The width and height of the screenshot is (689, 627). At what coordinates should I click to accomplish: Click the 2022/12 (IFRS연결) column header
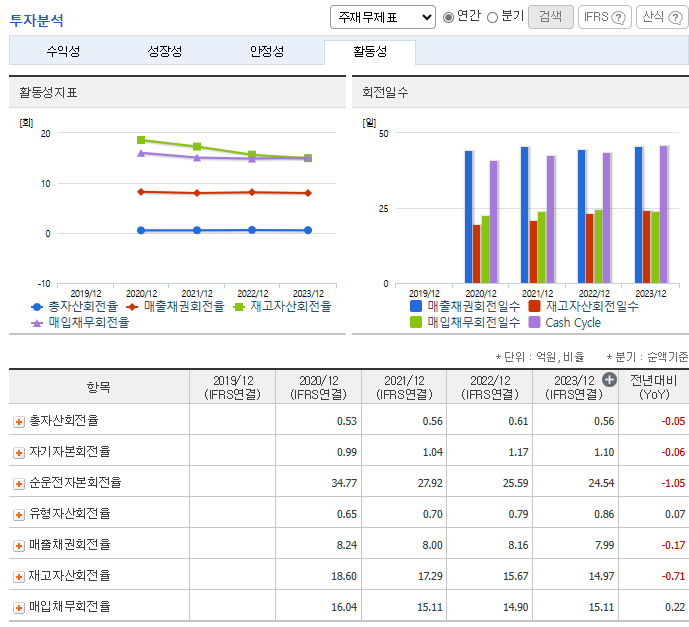coord(490,387)
